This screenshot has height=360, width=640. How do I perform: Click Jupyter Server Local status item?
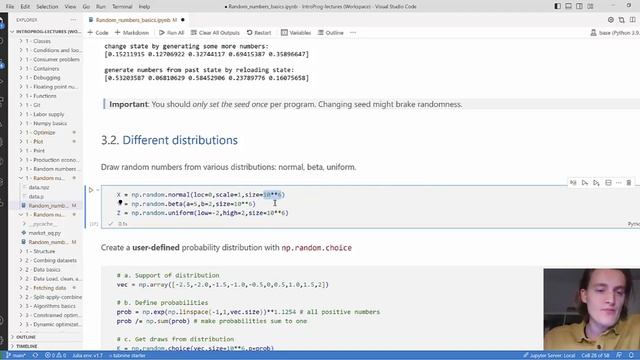pyautogui.click(x=550, y=356)
